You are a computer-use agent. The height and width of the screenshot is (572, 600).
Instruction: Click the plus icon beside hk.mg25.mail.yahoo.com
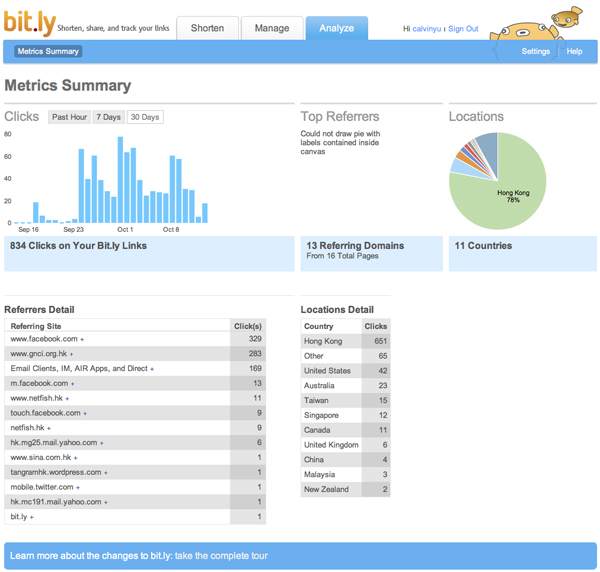[101, 442]
